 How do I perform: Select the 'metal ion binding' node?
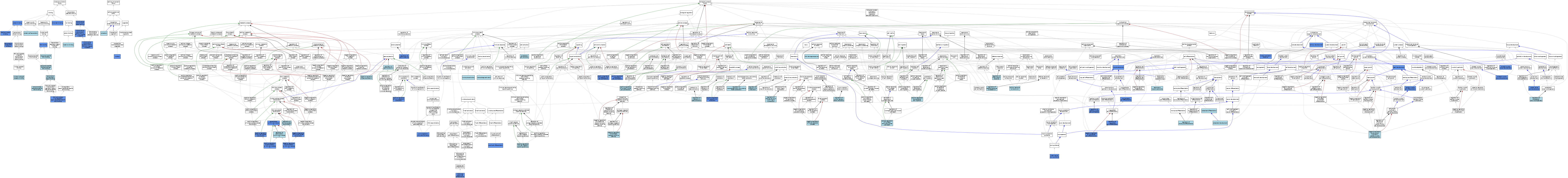coord(68,45)
